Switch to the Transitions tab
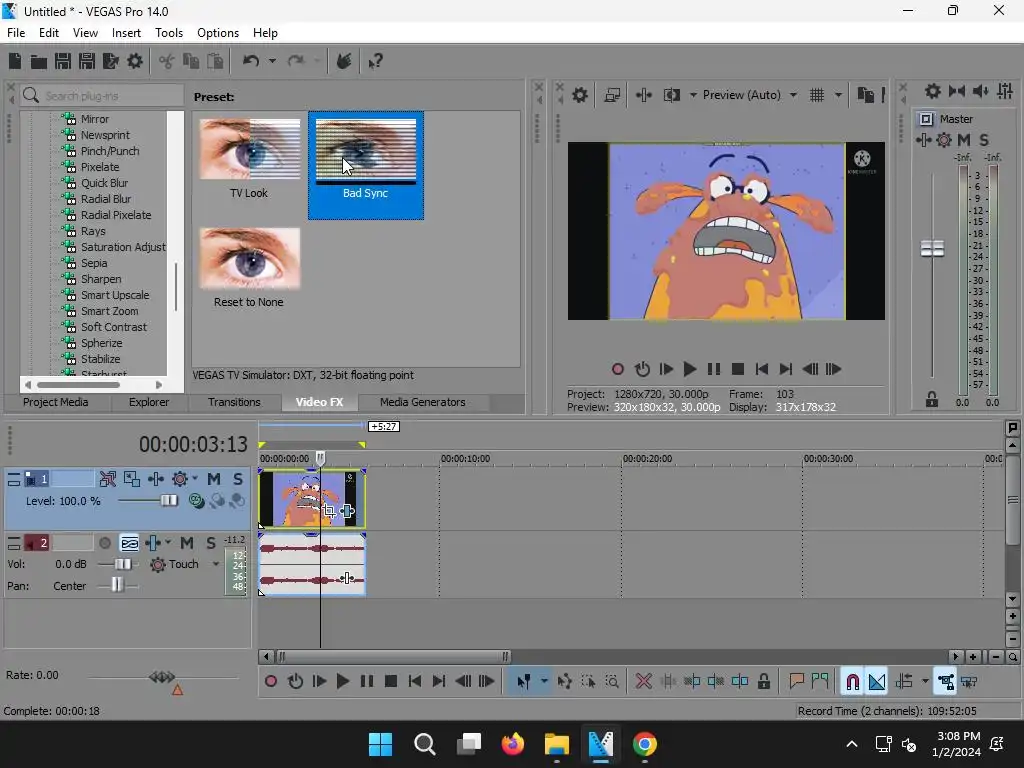This screenshot has height=768, width=1024. 234,402
